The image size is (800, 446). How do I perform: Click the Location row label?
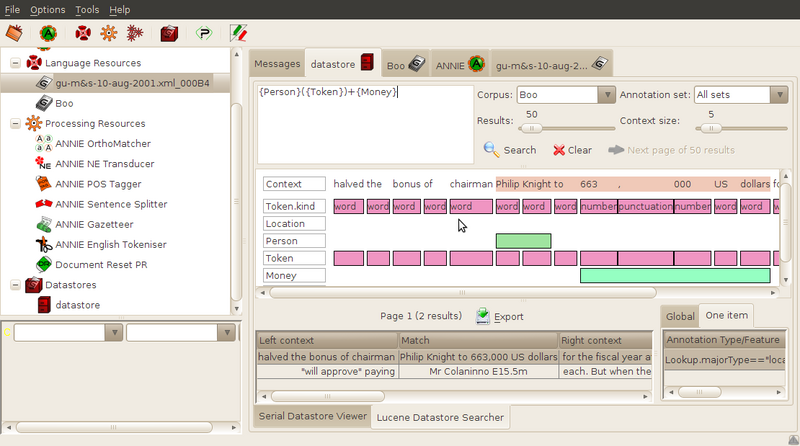click(294, 224)
